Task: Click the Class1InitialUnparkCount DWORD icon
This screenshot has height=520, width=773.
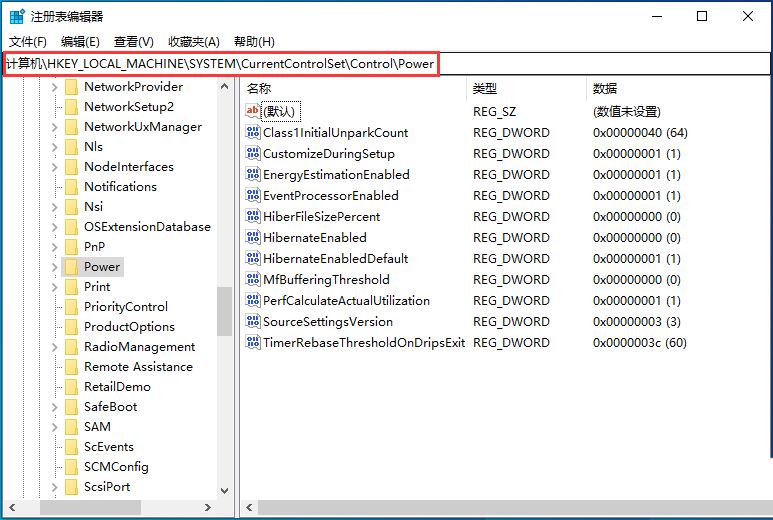Action: 252,132
